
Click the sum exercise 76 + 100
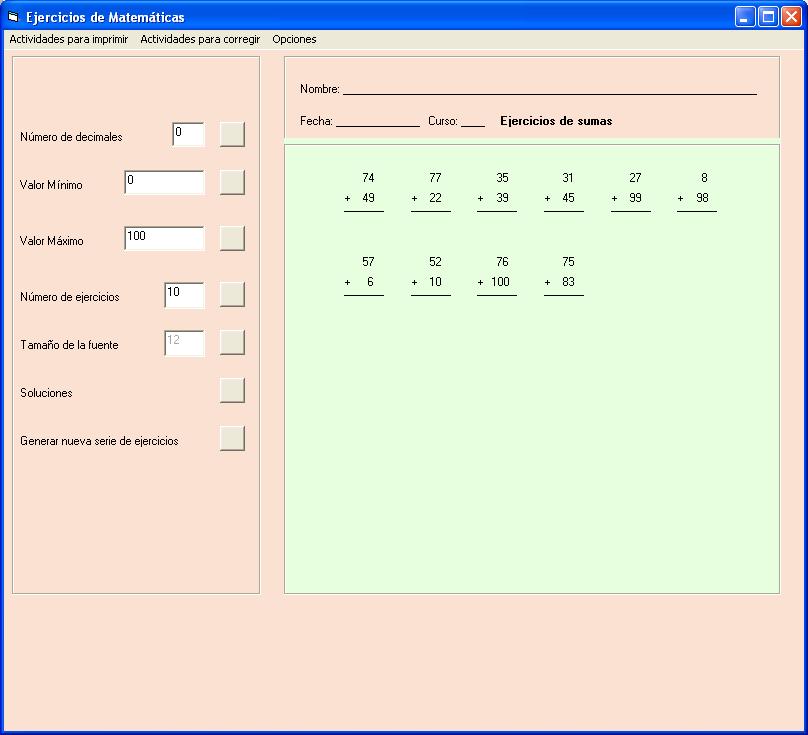click(497, 276)
